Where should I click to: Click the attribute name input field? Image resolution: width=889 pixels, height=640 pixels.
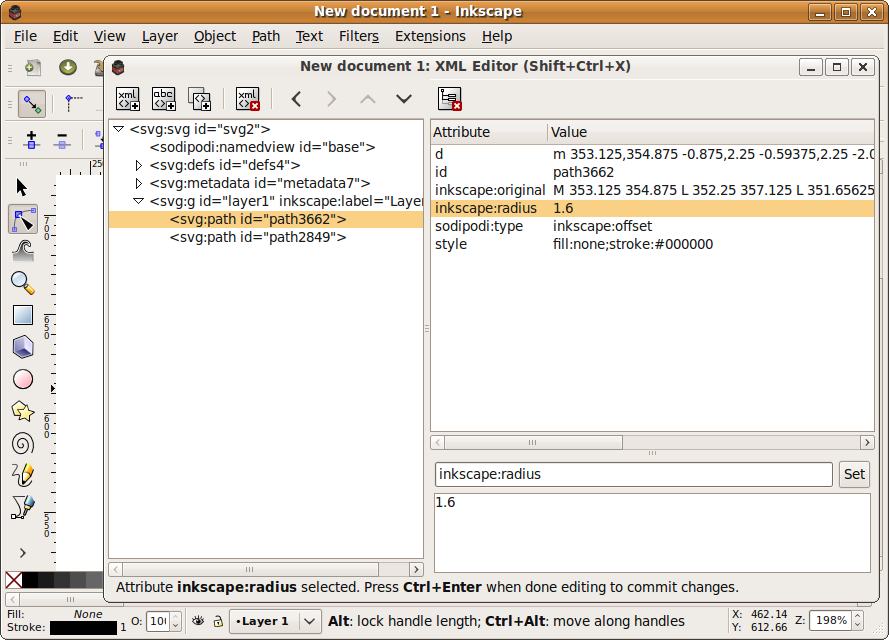(633, 474)
